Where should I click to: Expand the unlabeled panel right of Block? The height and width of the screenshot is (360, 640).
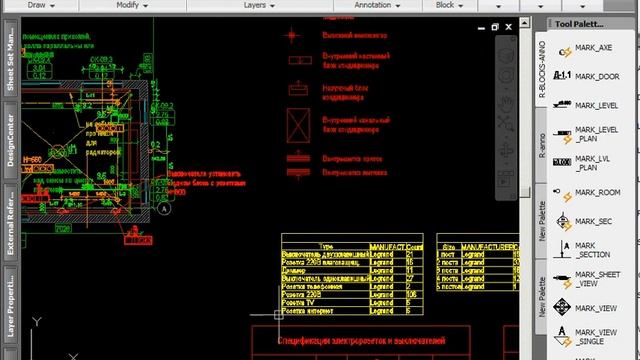pyautogui.click(x=498, y=6)
